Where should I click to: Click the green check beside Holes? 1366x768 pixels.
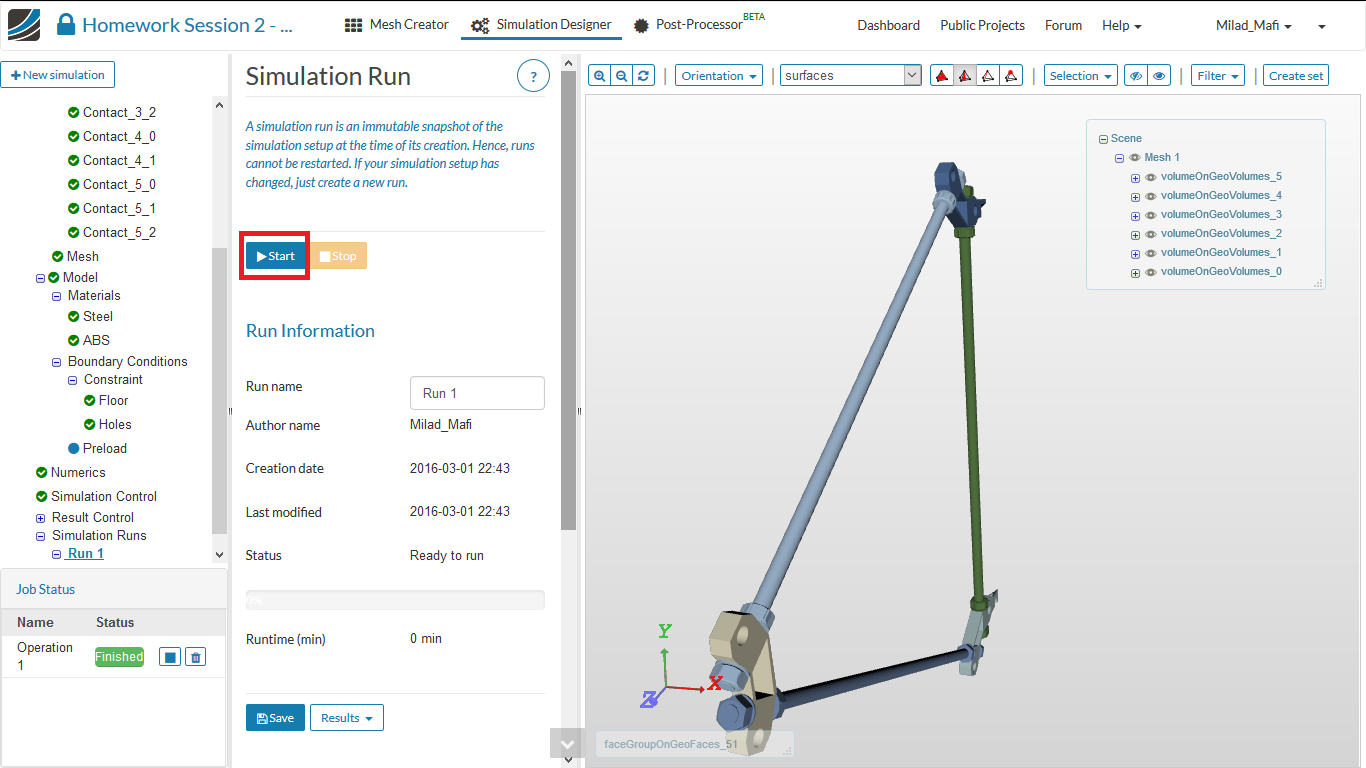point(89,424)
